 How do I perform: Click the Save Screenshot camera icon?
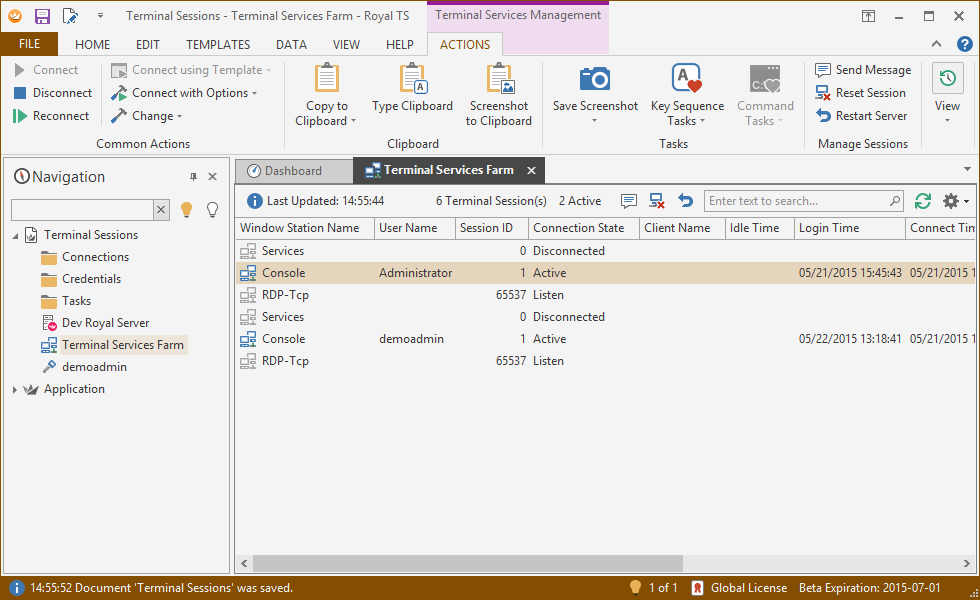(595, 80)
